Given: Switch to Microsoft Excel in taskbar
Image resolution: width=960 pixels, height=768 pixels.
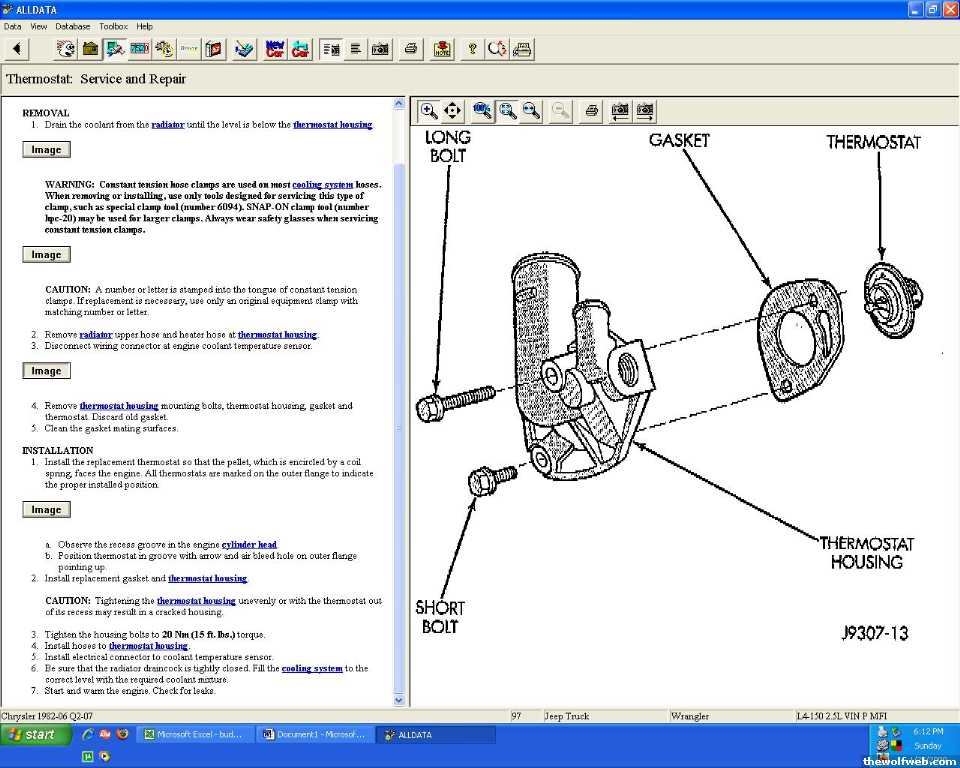Looking at the screenshot, I should pos(194,735).
